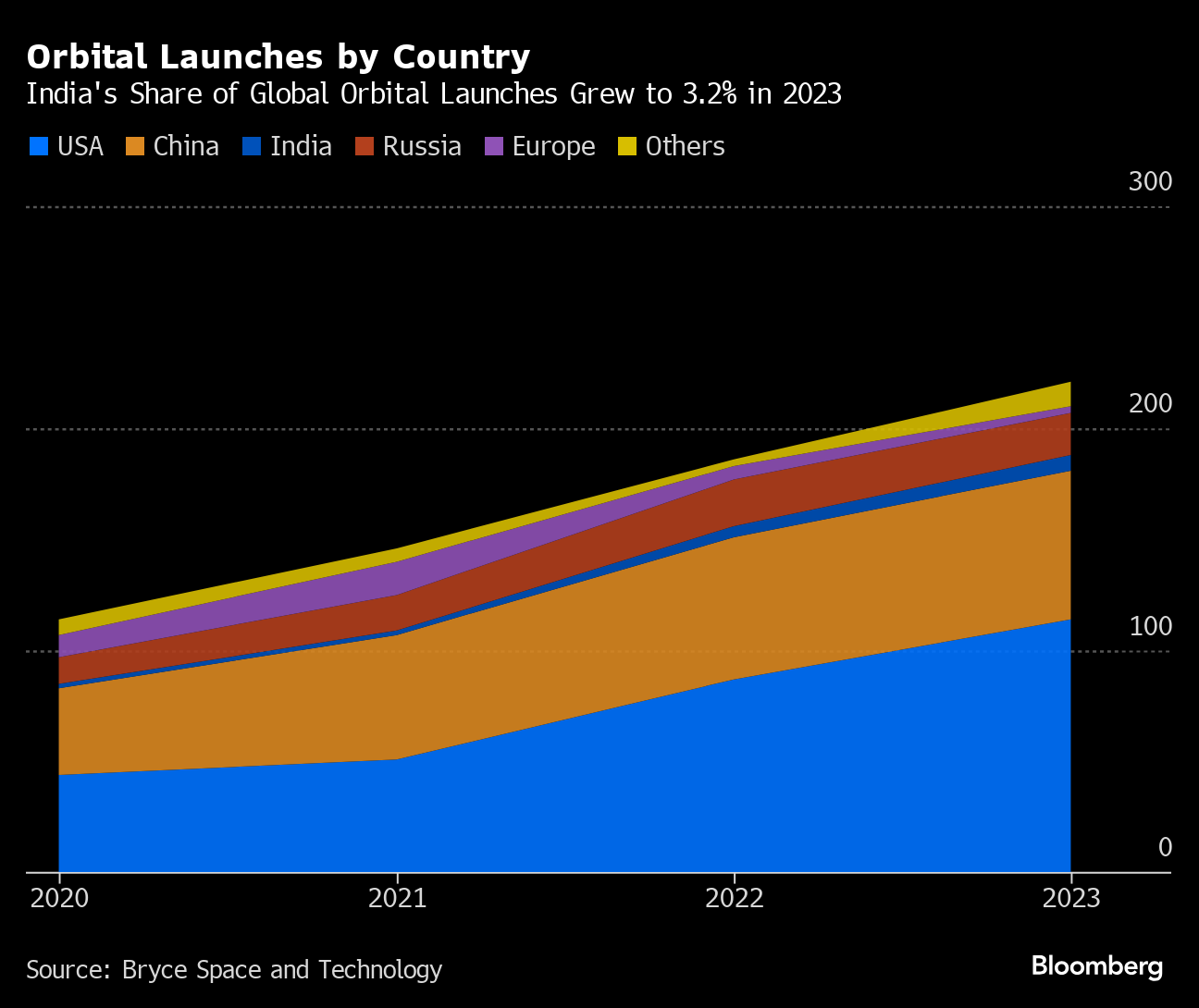Select the India legend color square
1199x1008 pixels.
(252, 146)
